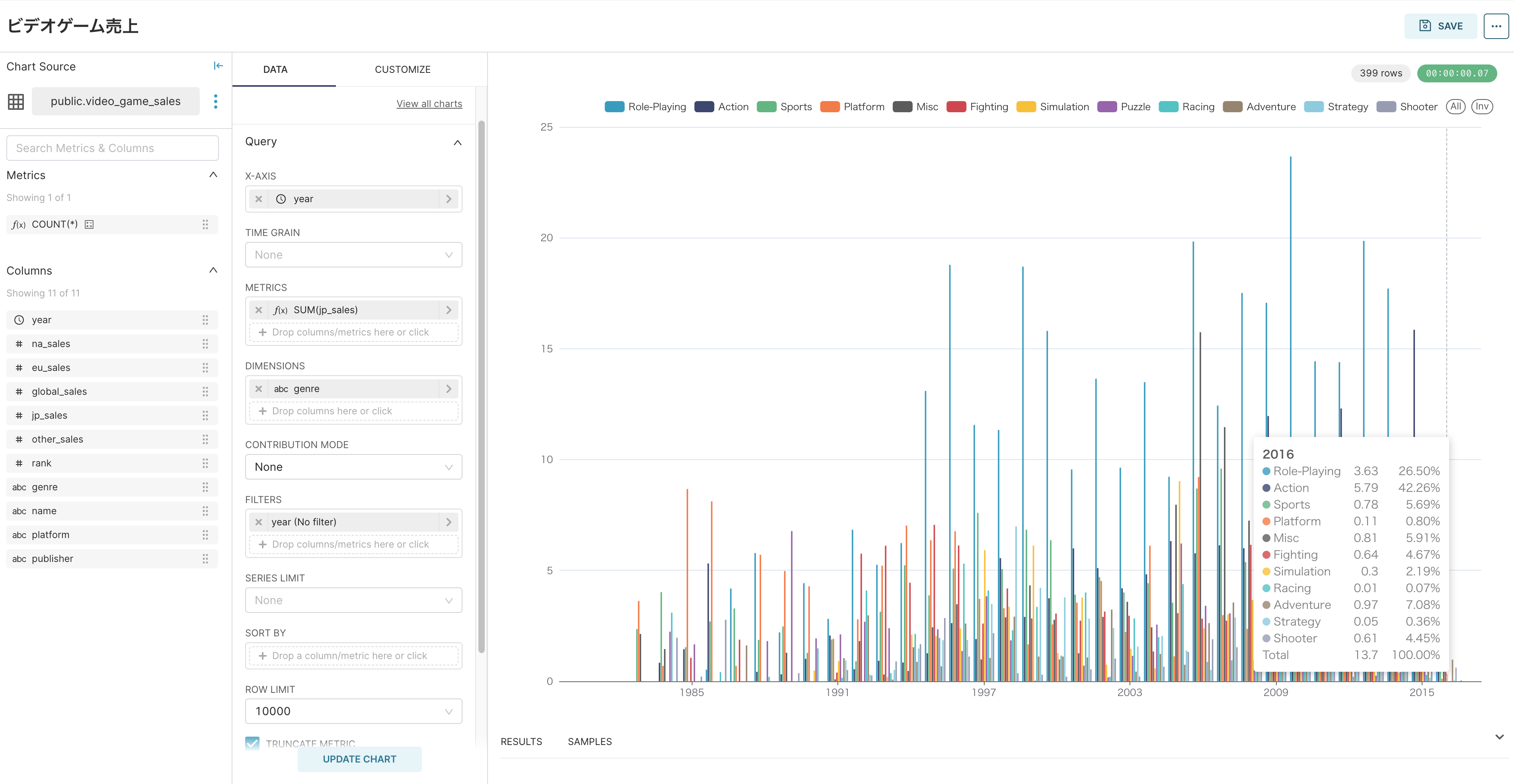Click View all charts link

click(429, 103)
